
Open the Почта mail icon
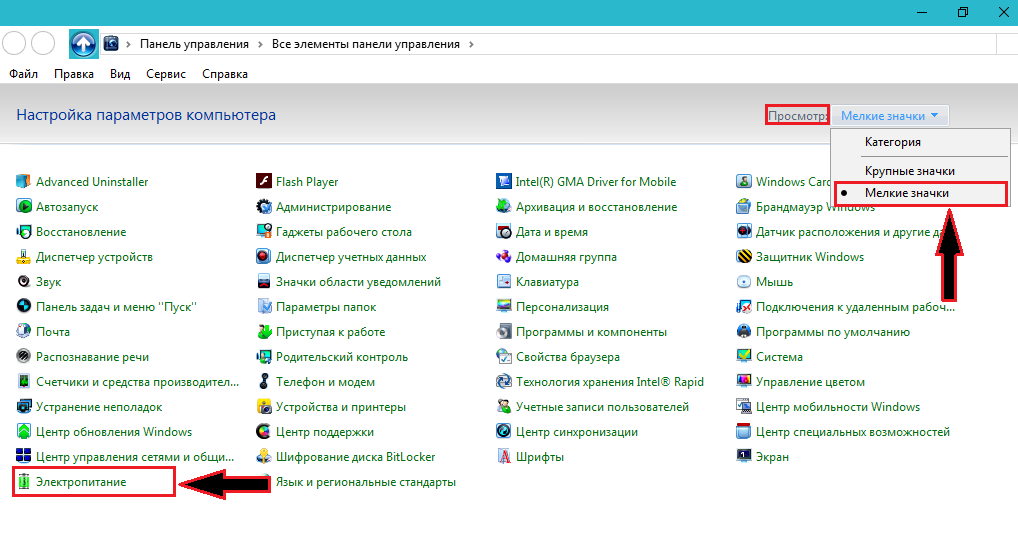pos(24,332)
